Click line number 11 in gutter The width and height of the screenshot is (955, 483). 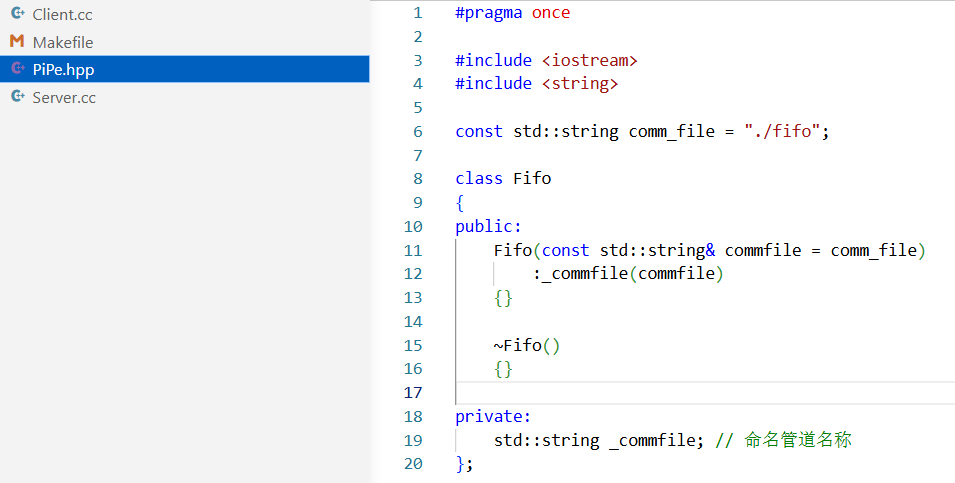(x=413, y=250)
